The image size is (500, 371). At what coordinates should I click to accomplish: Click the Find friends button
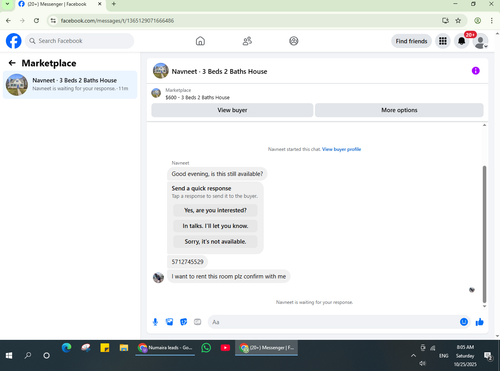point(411,41)
